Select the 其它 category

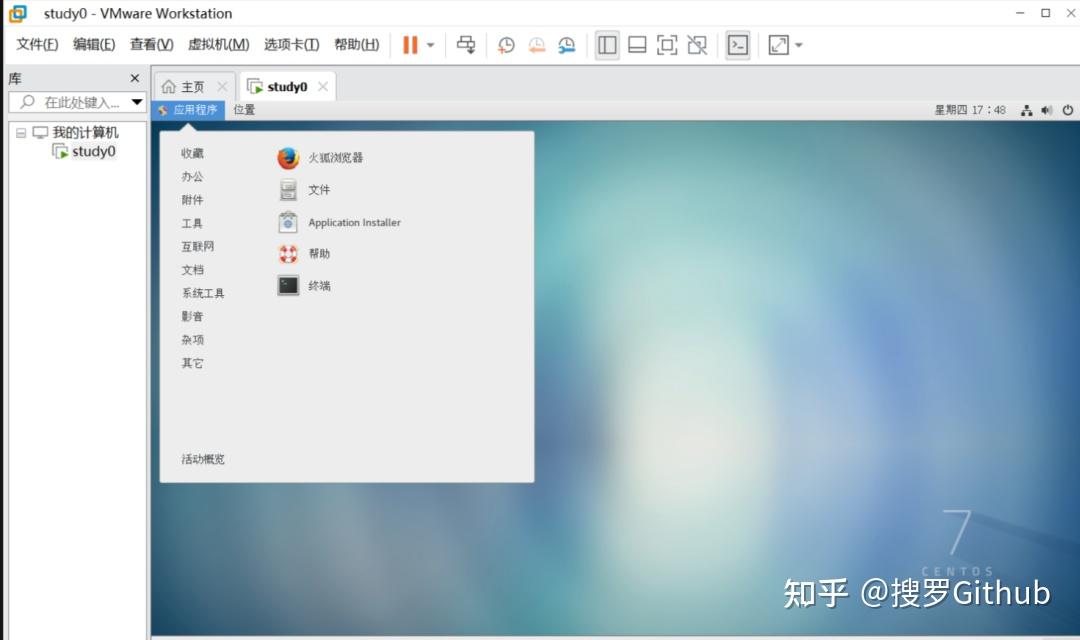192,363
